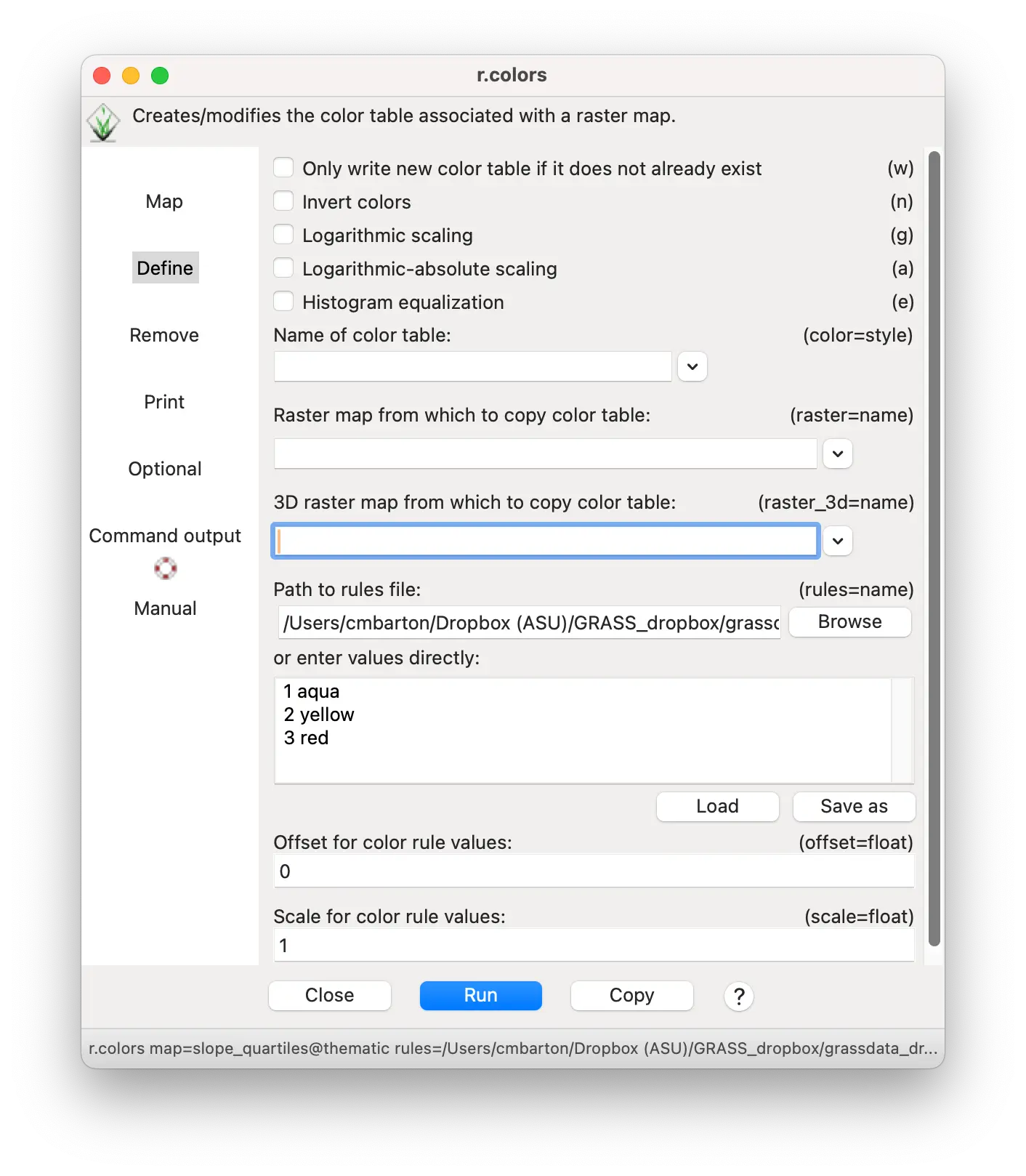Click Browse for rules file
The image size is (1026, 1176).
[849, 622]
